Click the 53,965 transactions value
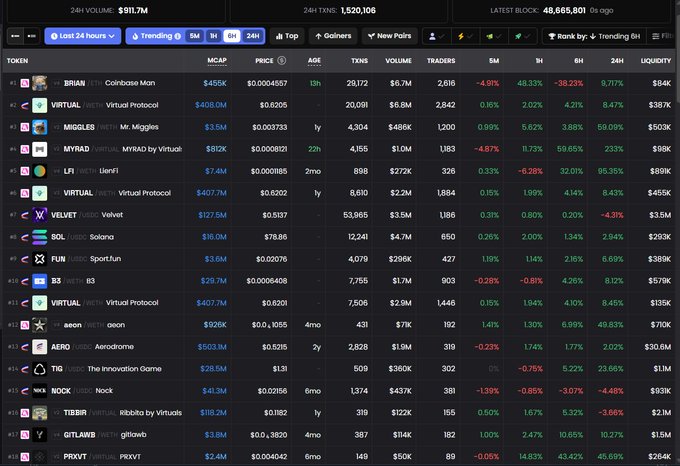The width and height of the screenshot is (680, 466). pyautogui.click(x=355, y=215)
